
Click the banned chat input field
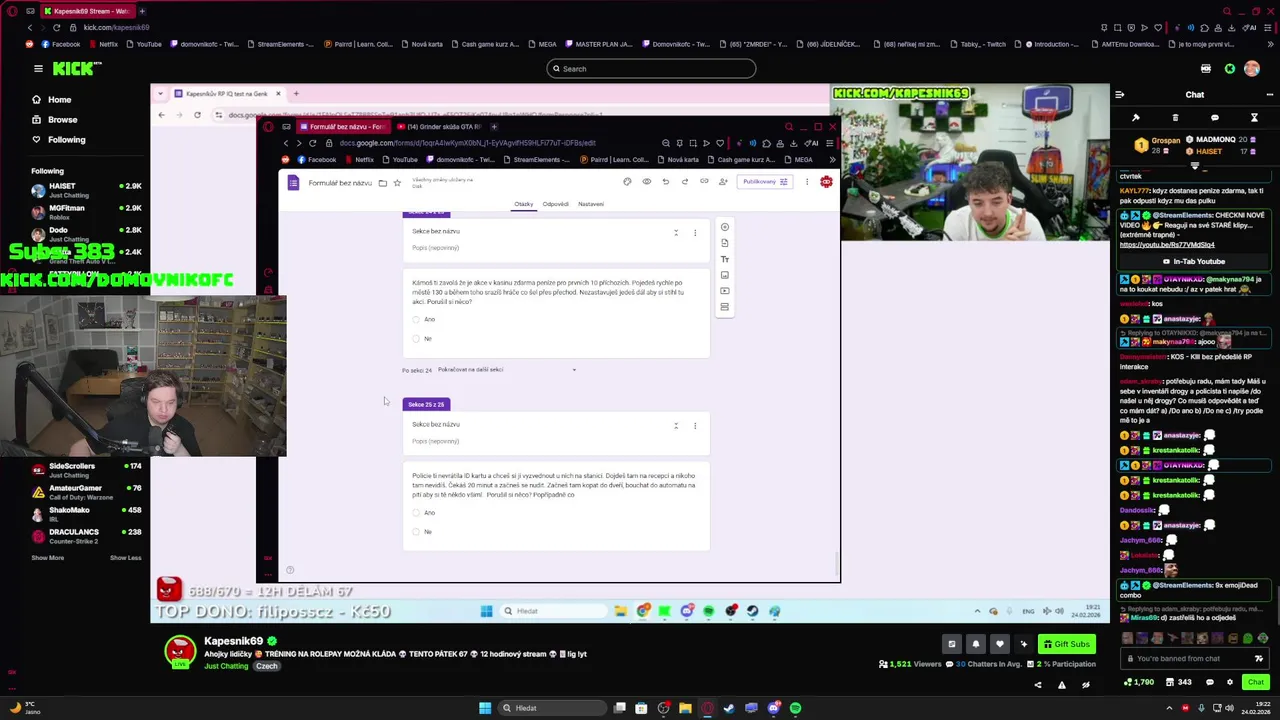click(1195, 658)
